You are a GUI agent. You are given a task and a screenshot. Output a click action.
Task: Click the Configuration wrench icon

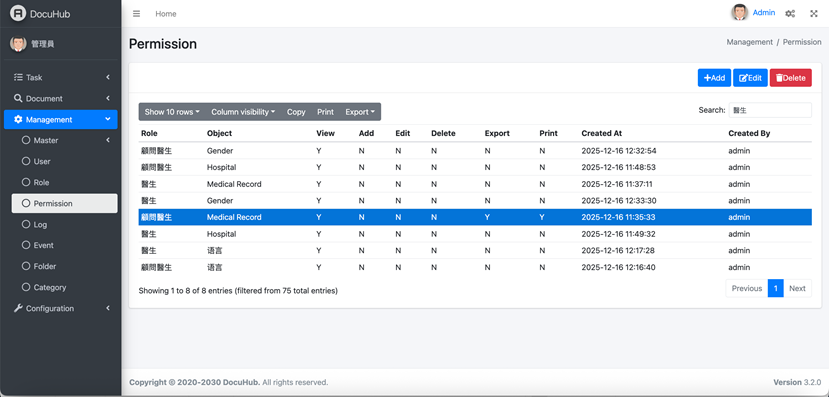pyautogui.click(x=19, y=308)
